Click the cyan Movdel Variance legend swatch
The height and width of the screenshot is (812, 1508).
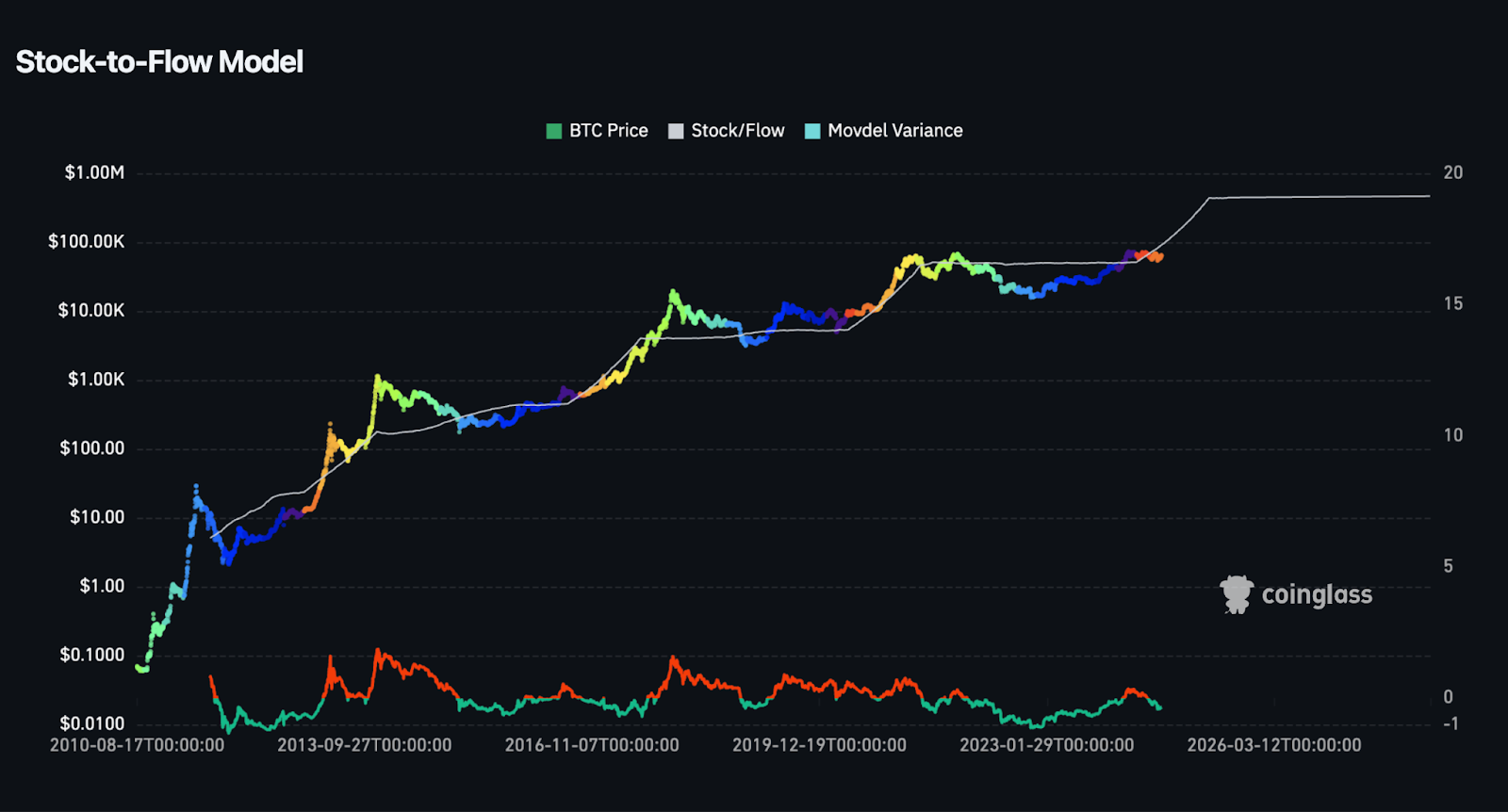pyautogui.click(x=812, y=131)
